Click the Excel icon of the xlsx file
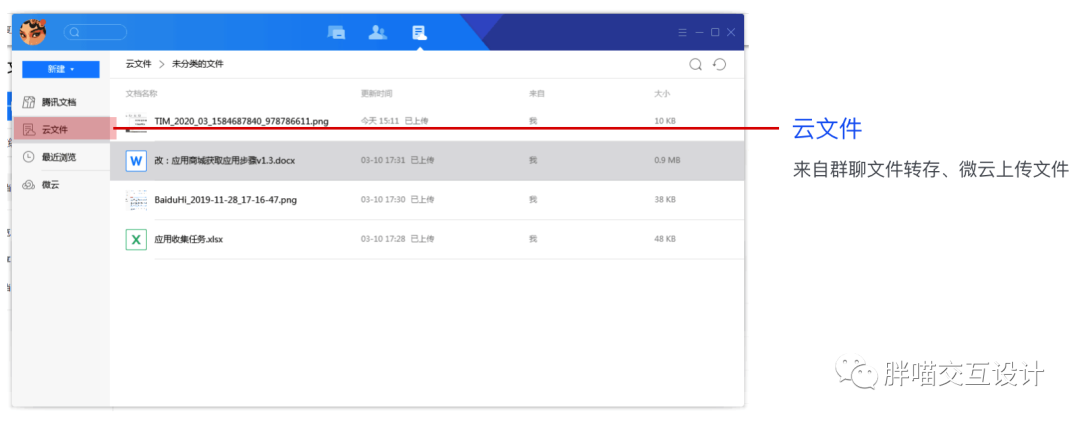 tap(136, 239)
